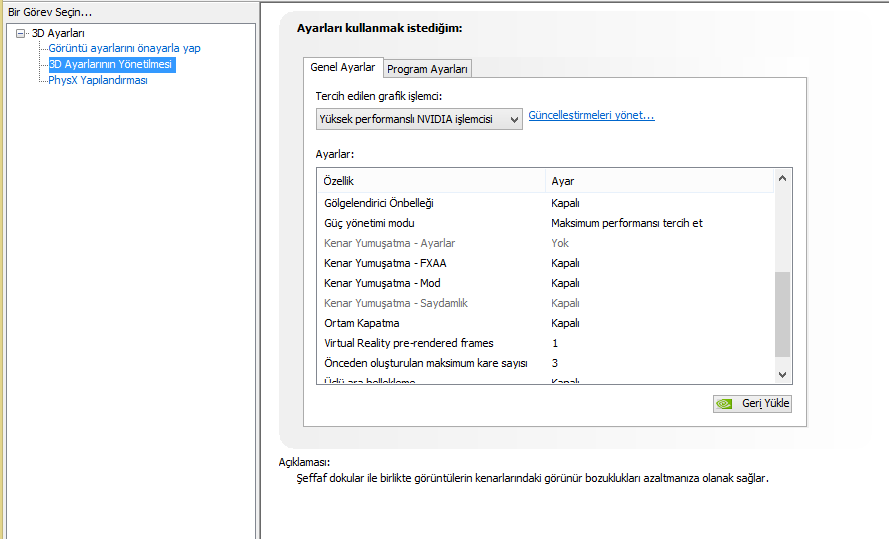Select the Gölgelendirici Önbelleği setting row
This screenshot has height=539, width=889.
coord(545,203)
